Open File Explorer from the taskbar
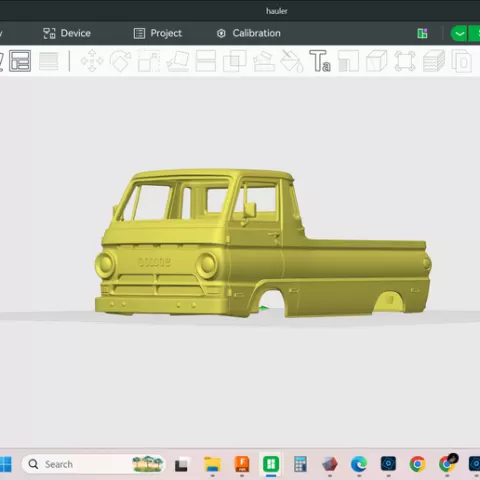Viewport: 480px width, 480px height. (212, 464)
